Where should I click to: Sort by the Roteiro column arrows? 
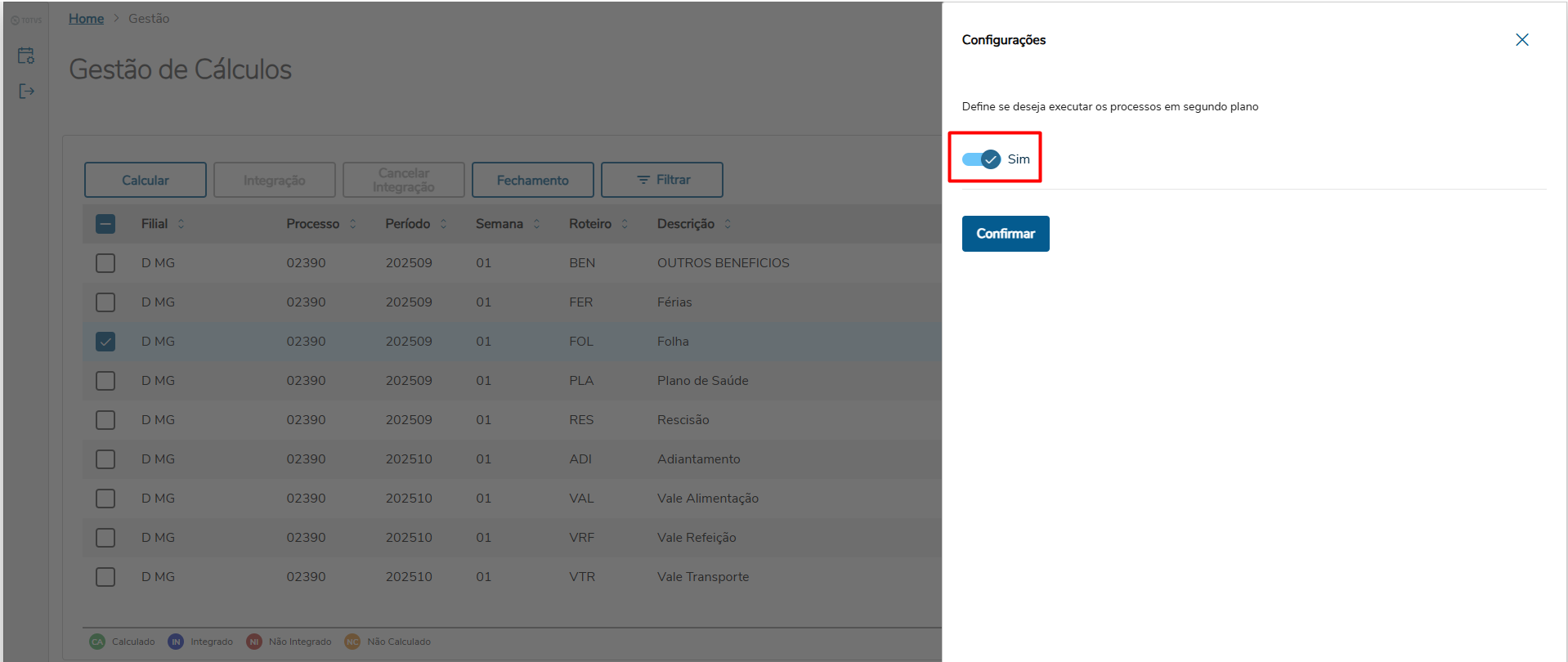point(625,224)
